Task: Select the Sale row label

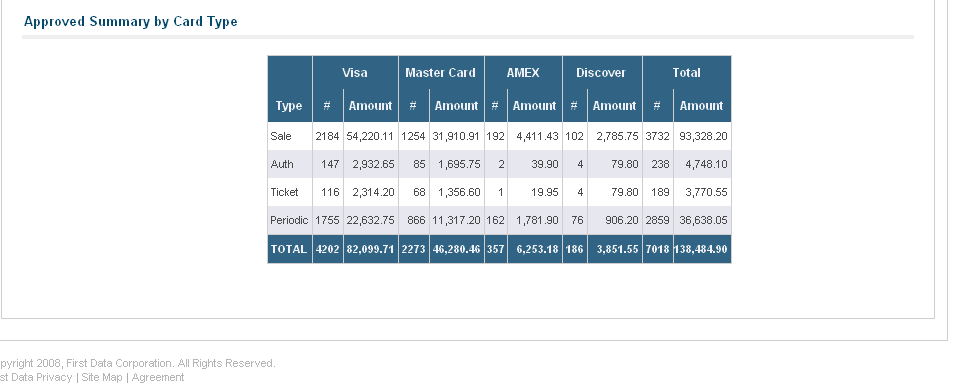Action: tap(281, 136)
